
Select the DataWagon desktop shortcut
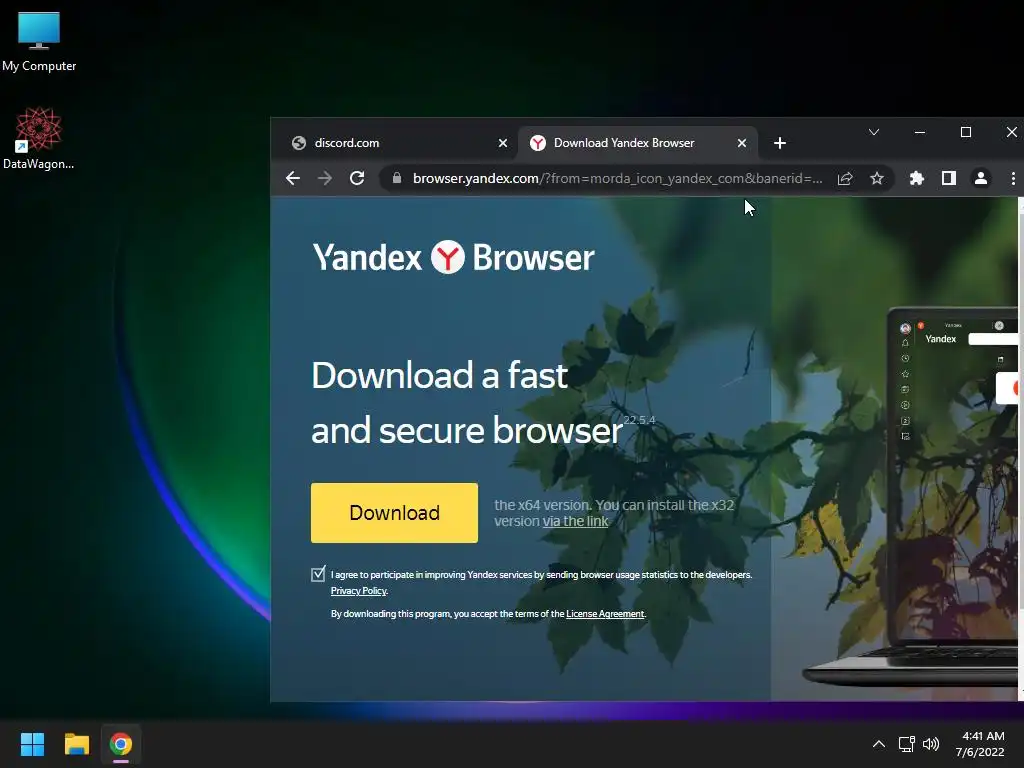(39, 139)
